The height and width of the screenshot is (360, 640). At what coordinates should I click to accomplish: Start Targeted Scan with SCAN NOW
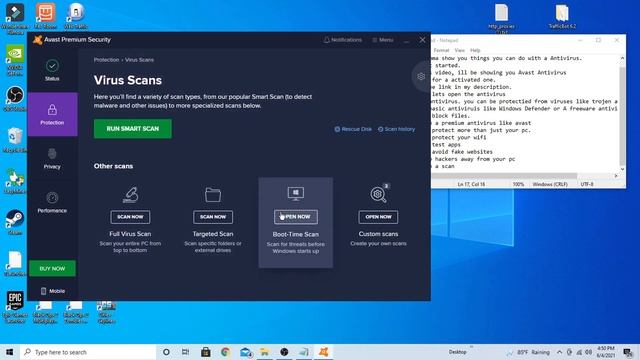(213, 217)
